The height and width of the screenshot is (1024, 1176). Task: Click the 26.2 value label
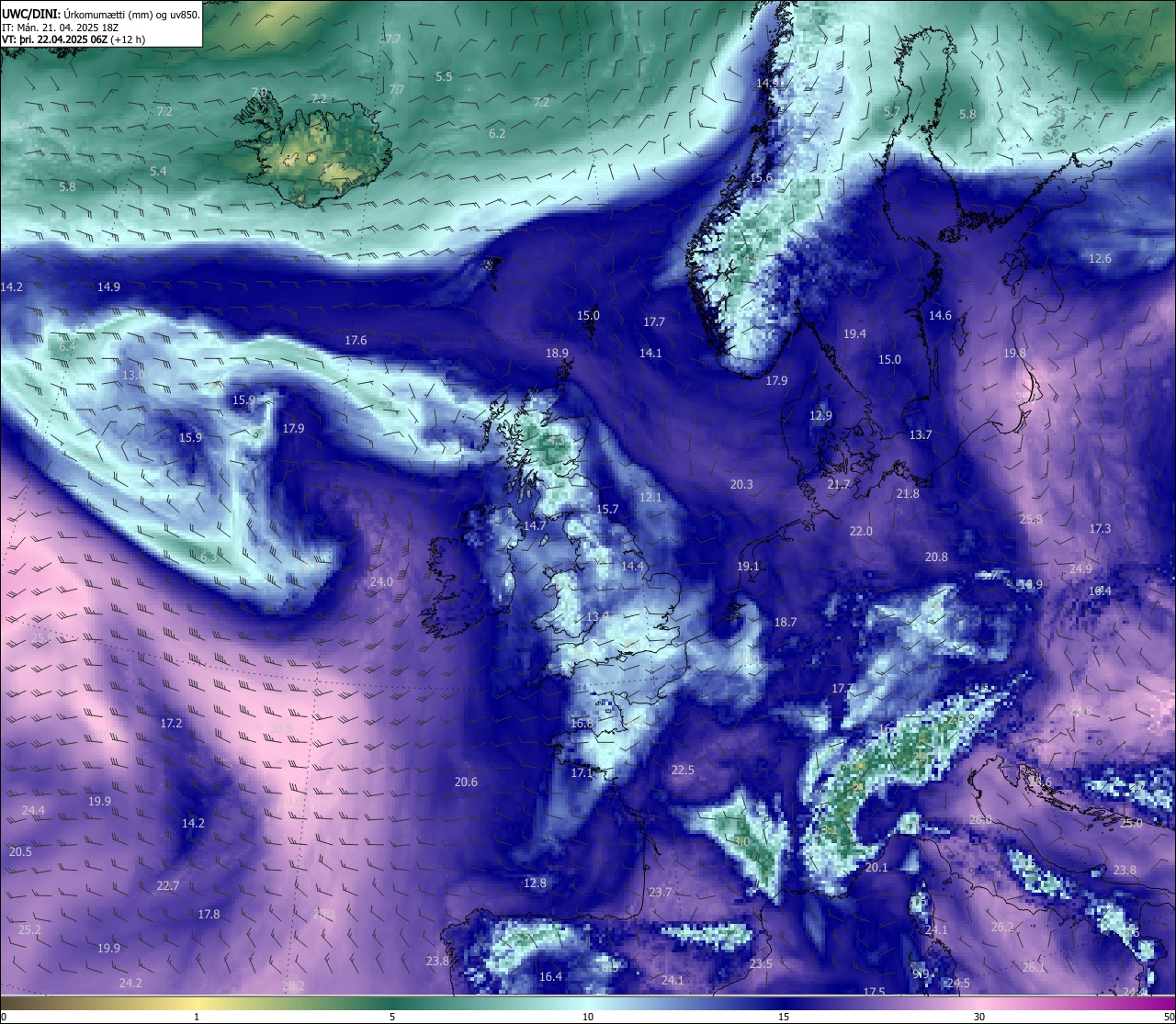coord(1002,928)
